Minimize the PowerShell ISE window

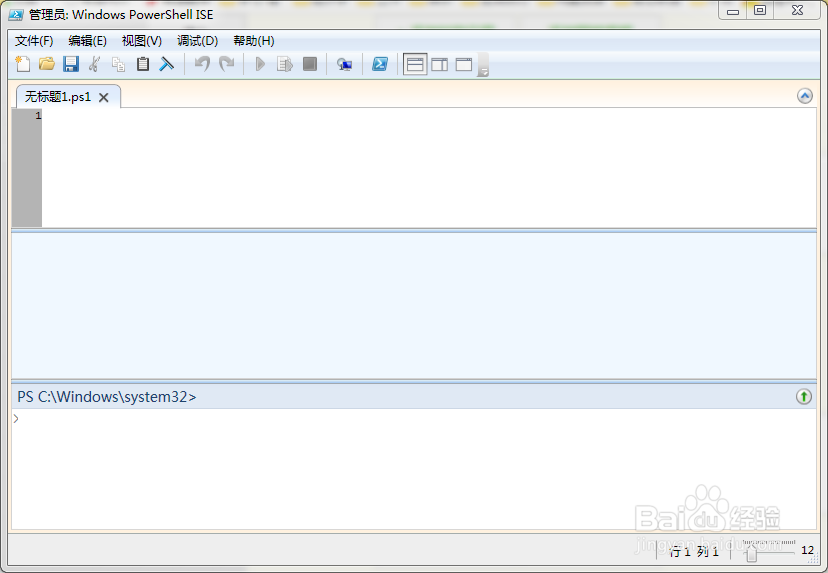(732, 11)
